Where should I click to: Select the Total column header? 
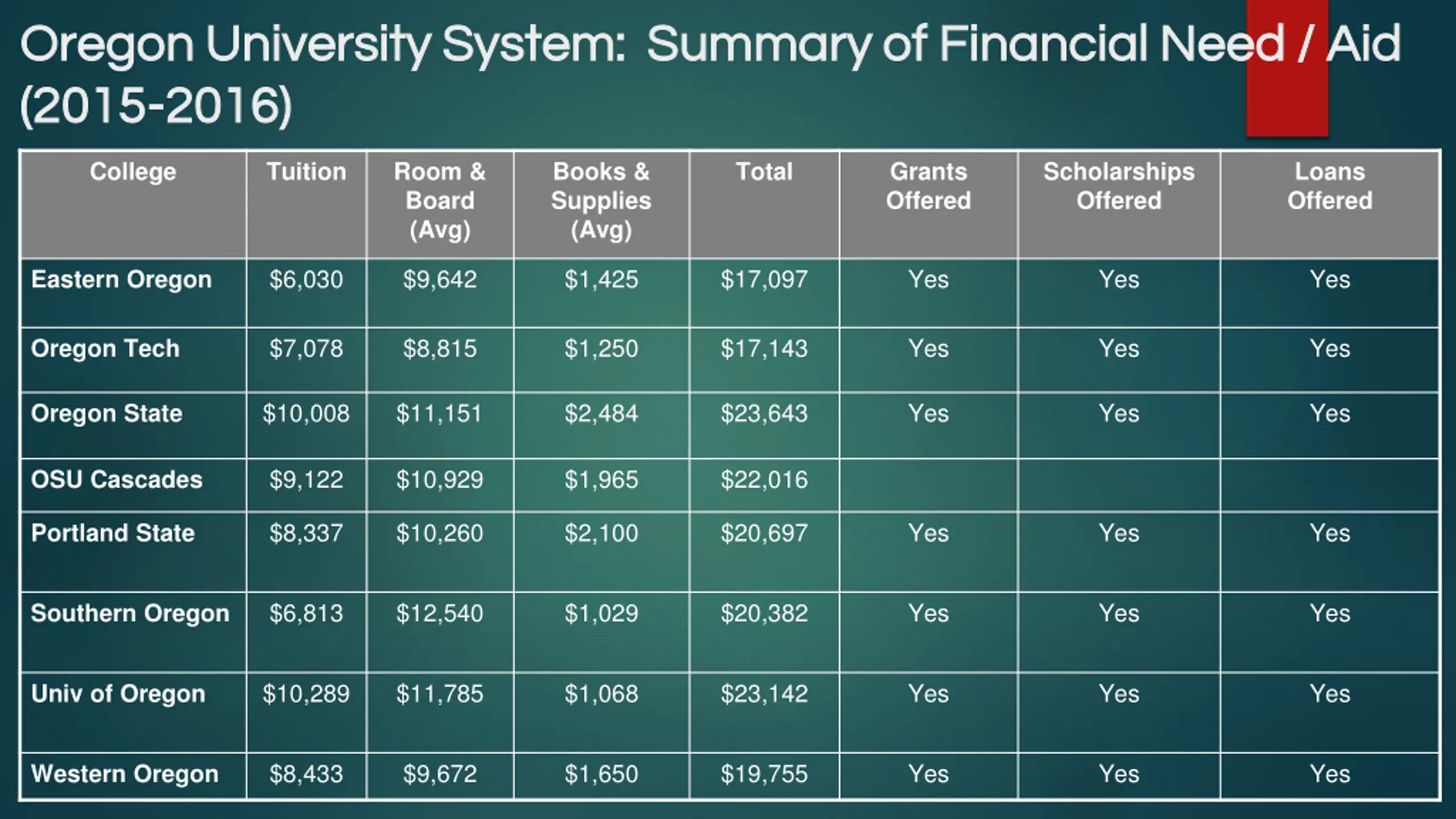(764, 172)
